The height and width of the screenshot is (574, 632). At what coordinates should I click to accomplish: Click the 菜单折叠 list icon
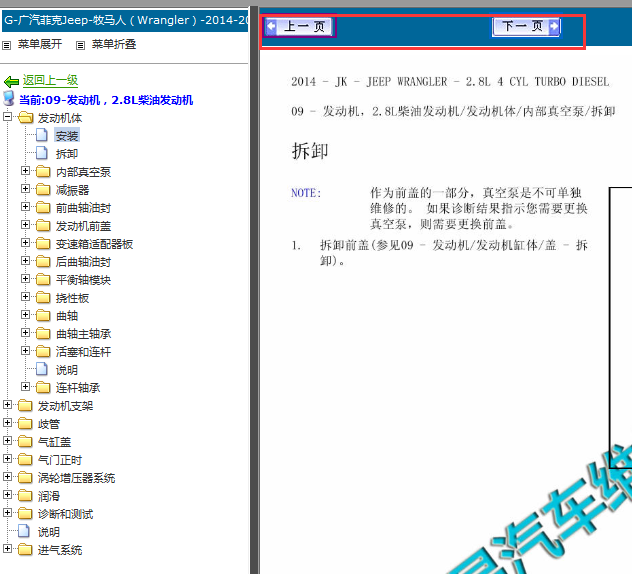click(x=81, y=45)
